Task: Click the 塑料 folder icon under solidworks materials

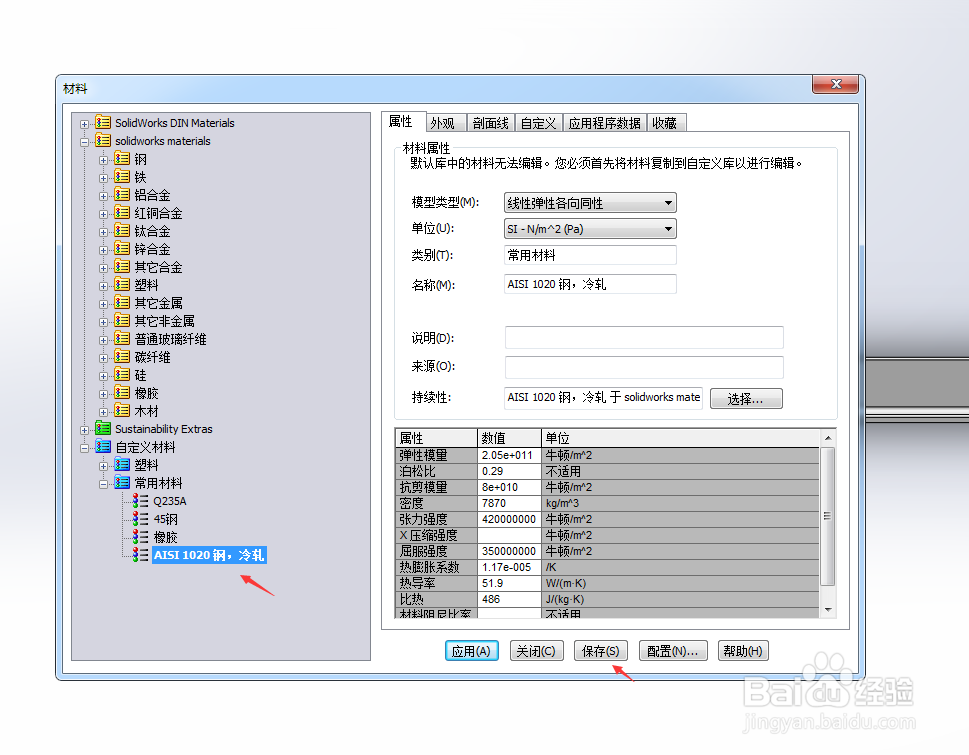Action: click(122, 284)
